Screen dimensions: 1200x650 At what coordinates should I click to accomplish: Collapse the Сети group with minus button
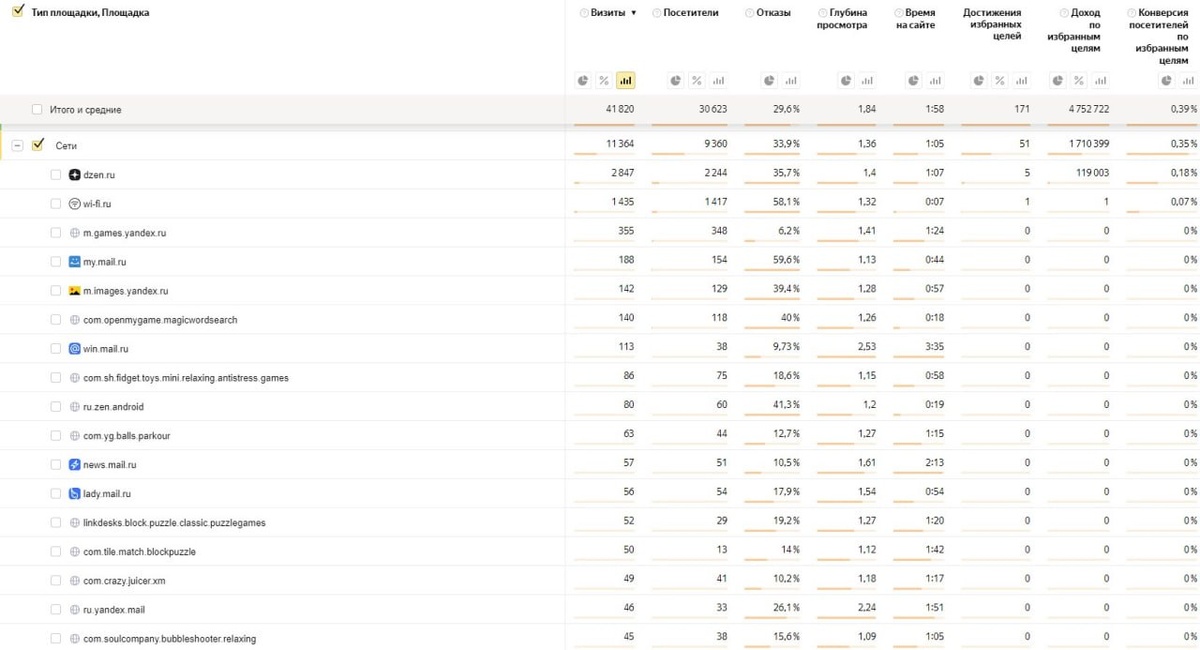[x=17, y=146]
